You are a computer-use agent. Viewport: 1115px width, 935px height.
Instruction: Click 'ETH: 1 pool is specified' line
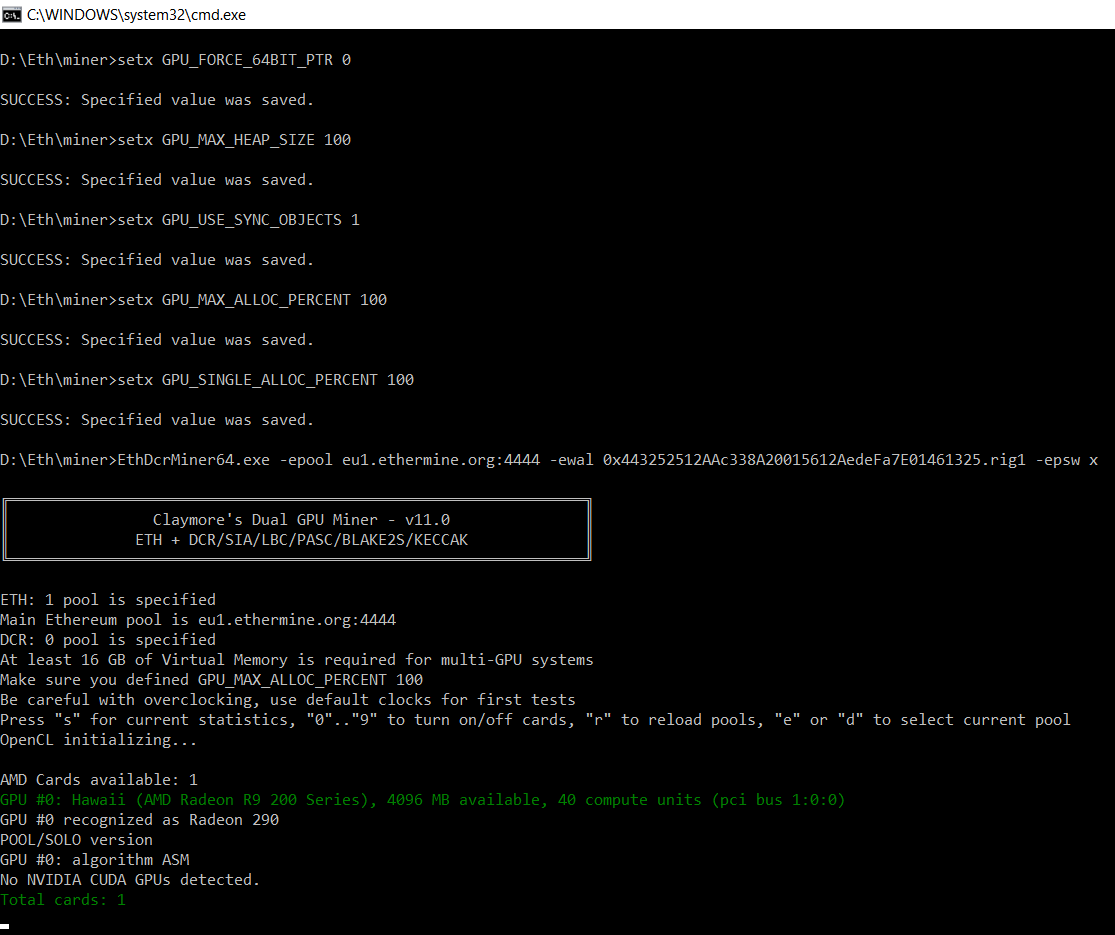pyautogui.click(x=108, y=599)
